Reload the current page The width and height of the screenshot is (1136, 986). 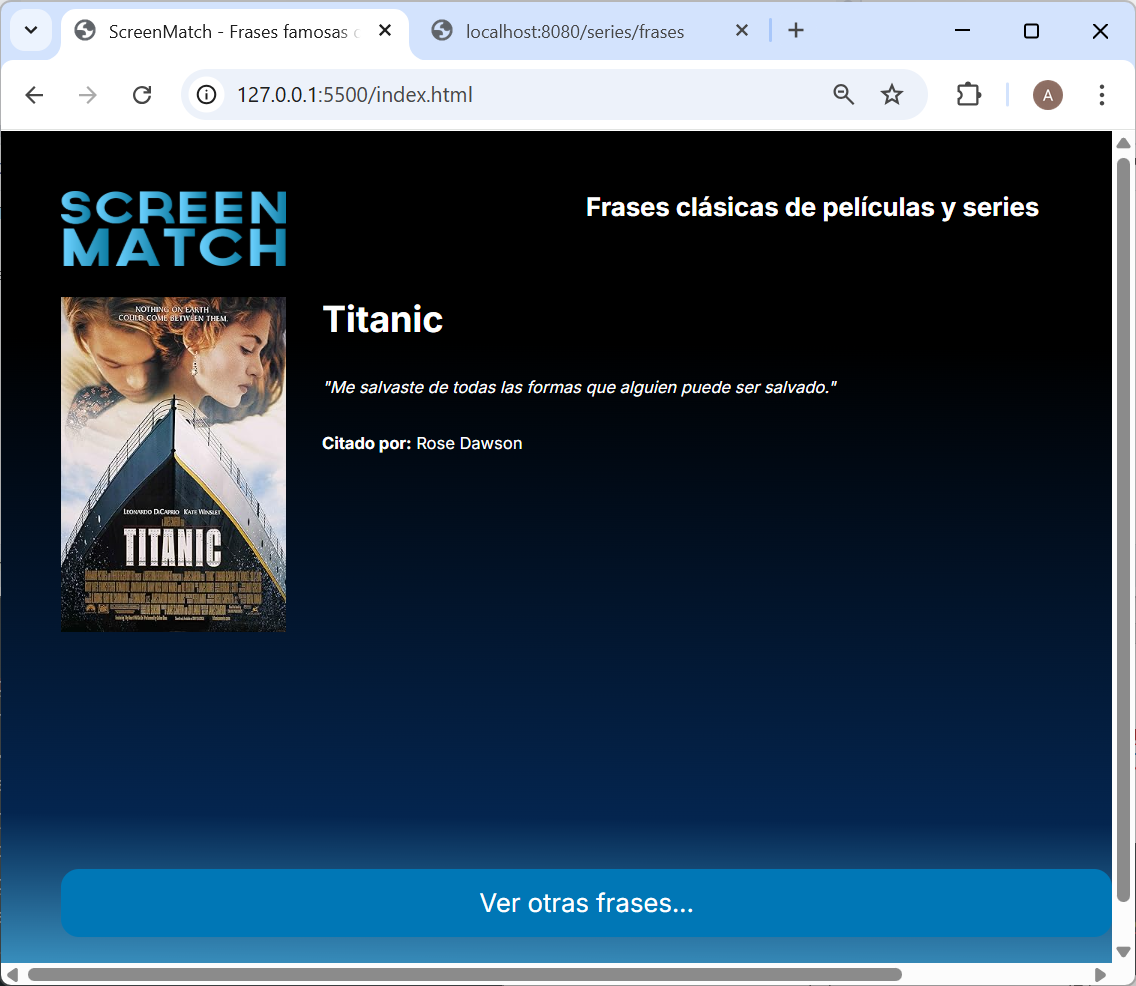tap(142, 95)
